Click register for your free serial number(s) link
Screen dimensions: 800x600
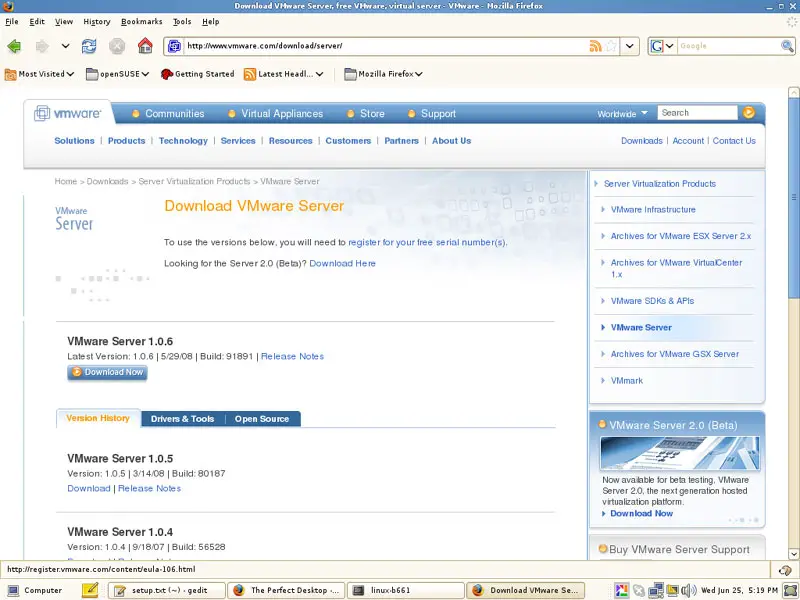pyautogui.click(x=427, y=243)
